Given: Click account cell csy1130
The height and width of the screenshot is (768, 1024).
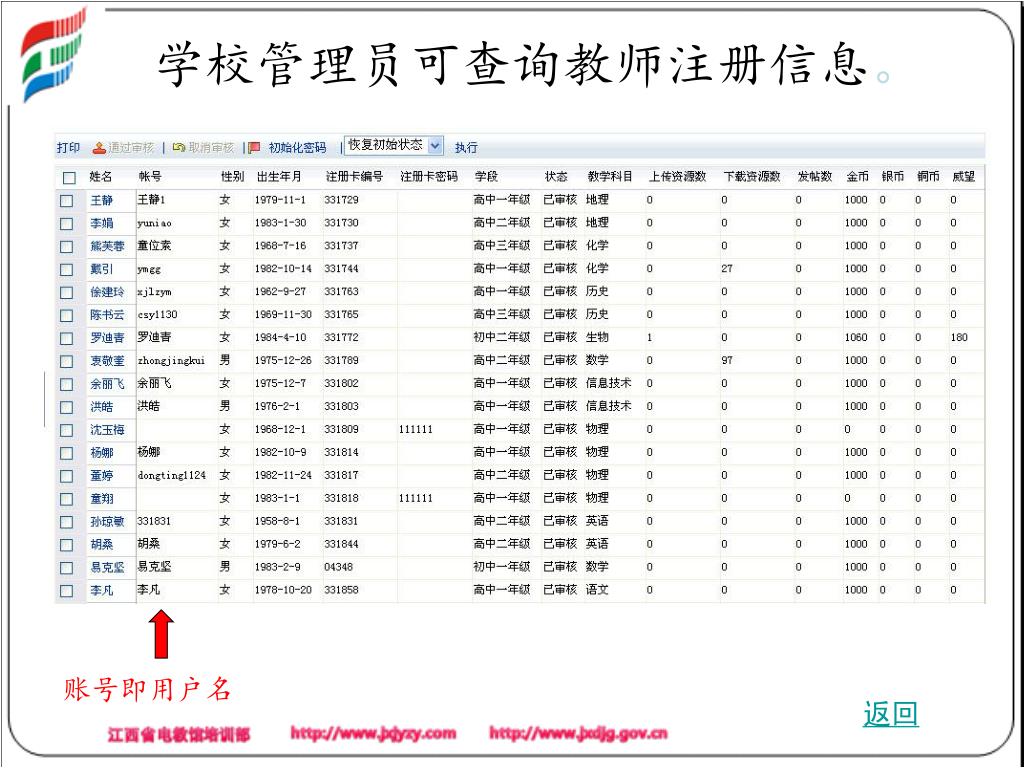Looking at the screenshot, I should pos(157,315).
